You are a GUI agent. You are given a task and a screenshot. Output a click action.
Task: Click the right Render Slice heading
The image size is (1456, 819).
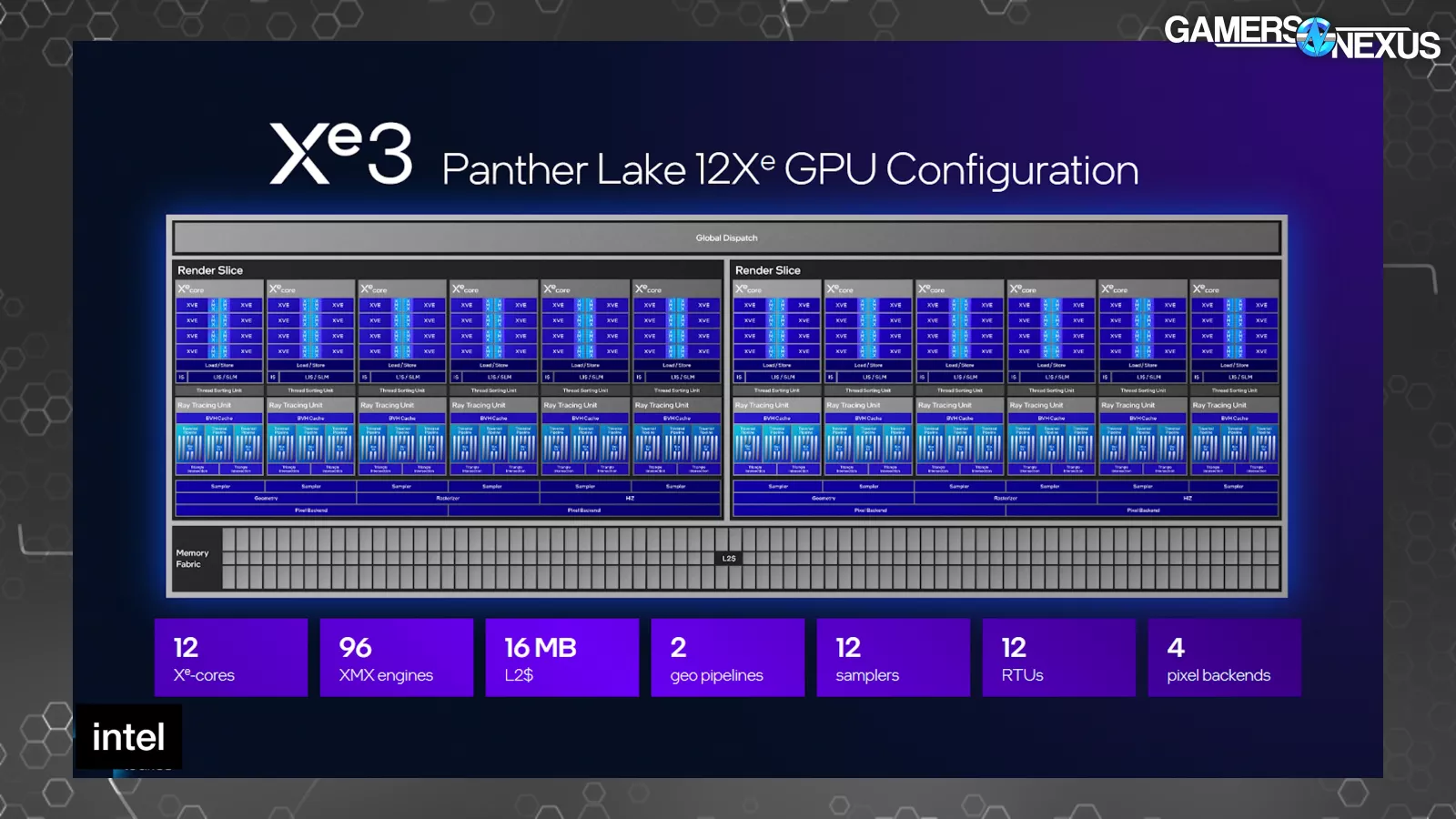coord(768,270)
